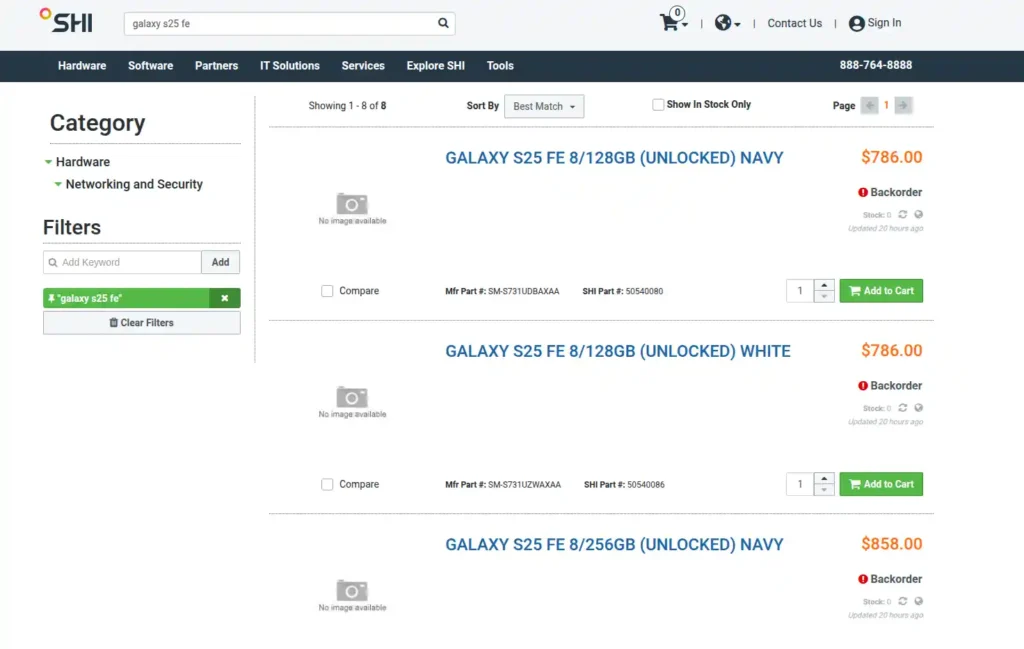Add 8/128GB White phone to cart

pos(881,484)
